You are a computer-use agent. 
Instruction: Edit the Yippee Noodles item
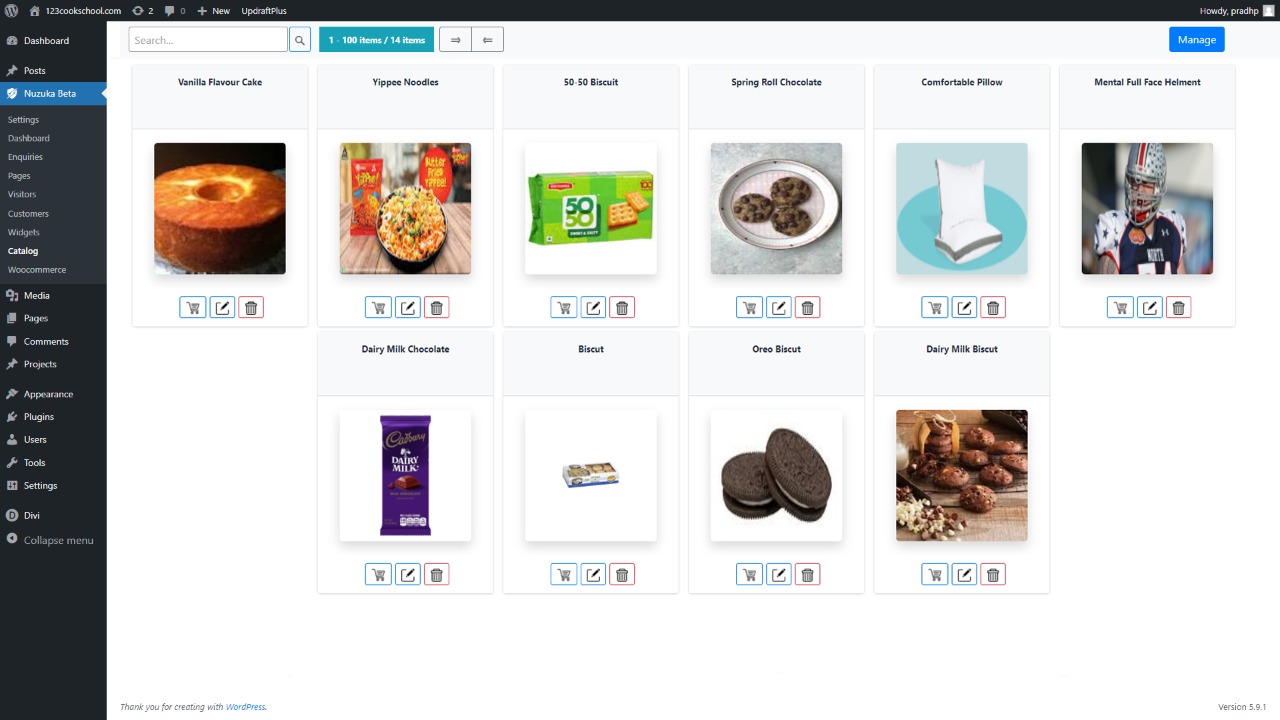coord(408,308)
